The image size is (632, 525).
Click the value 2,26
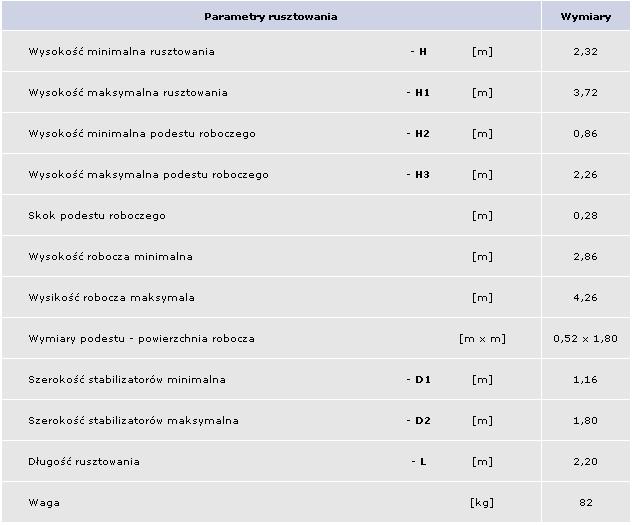pyautogui.click(x=585, y=175)
